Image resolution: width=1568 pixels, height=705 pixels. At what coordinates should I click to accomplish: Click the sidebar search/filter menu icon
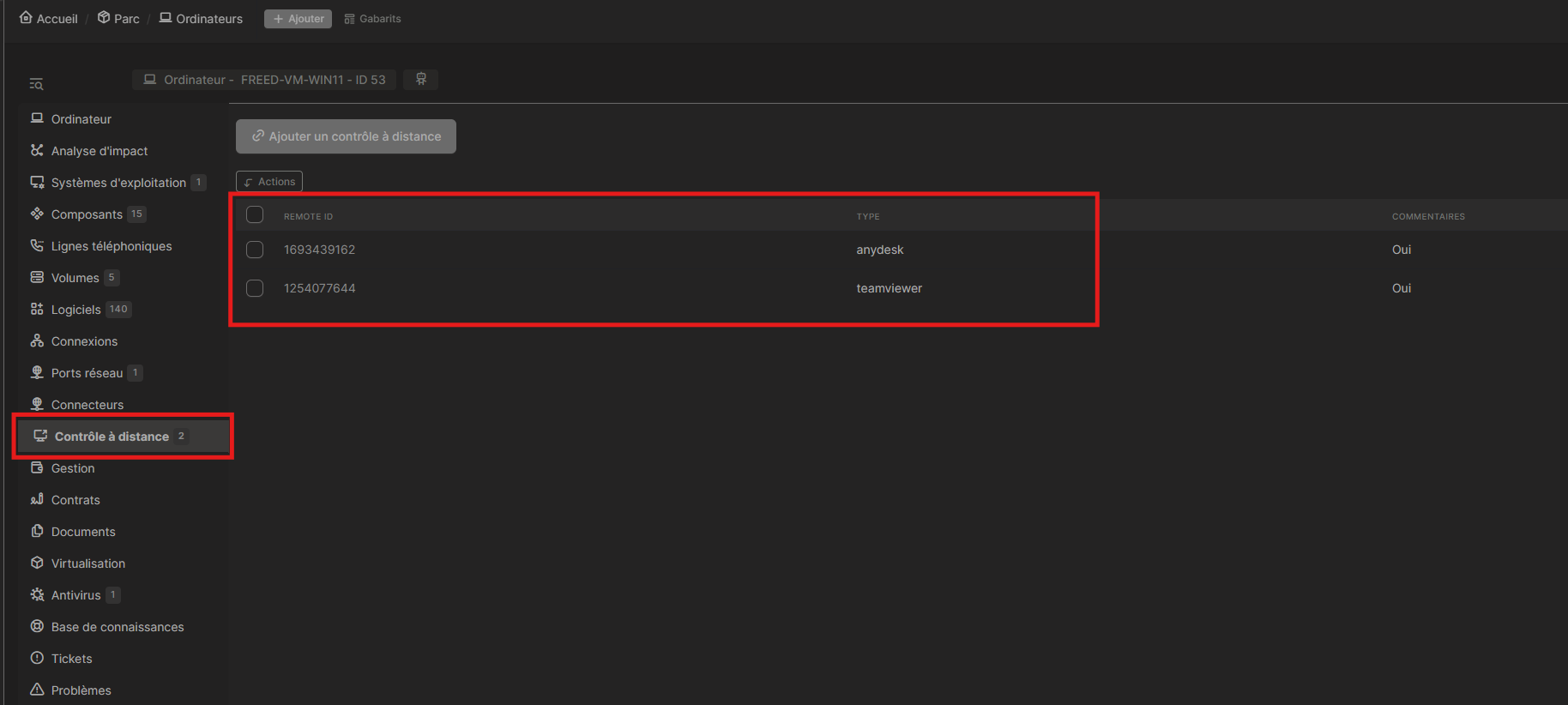(x=36, y=84)
